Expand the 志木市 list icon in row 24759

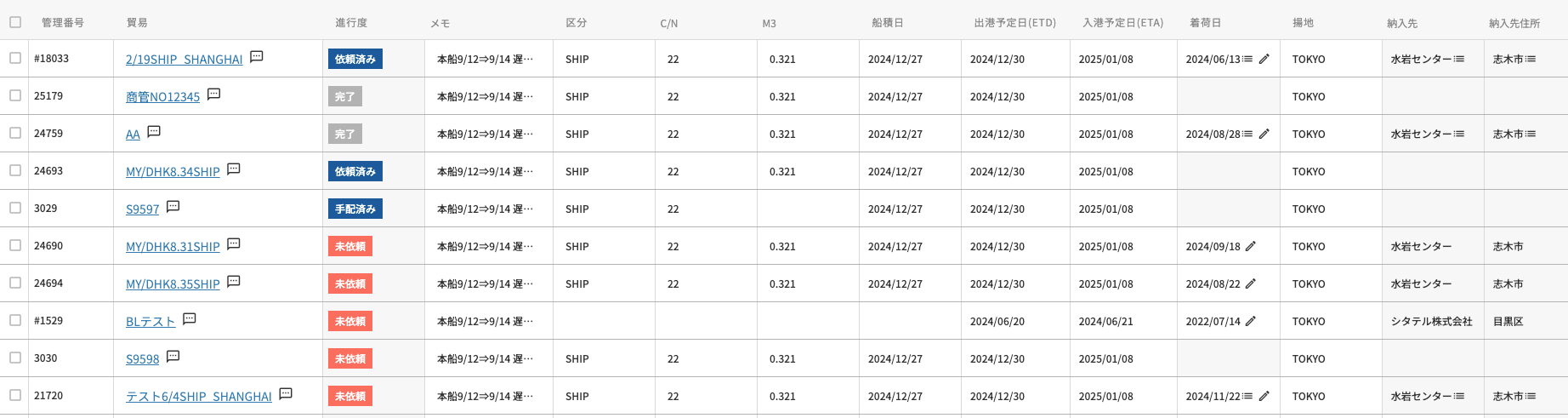coord(1531,134)
